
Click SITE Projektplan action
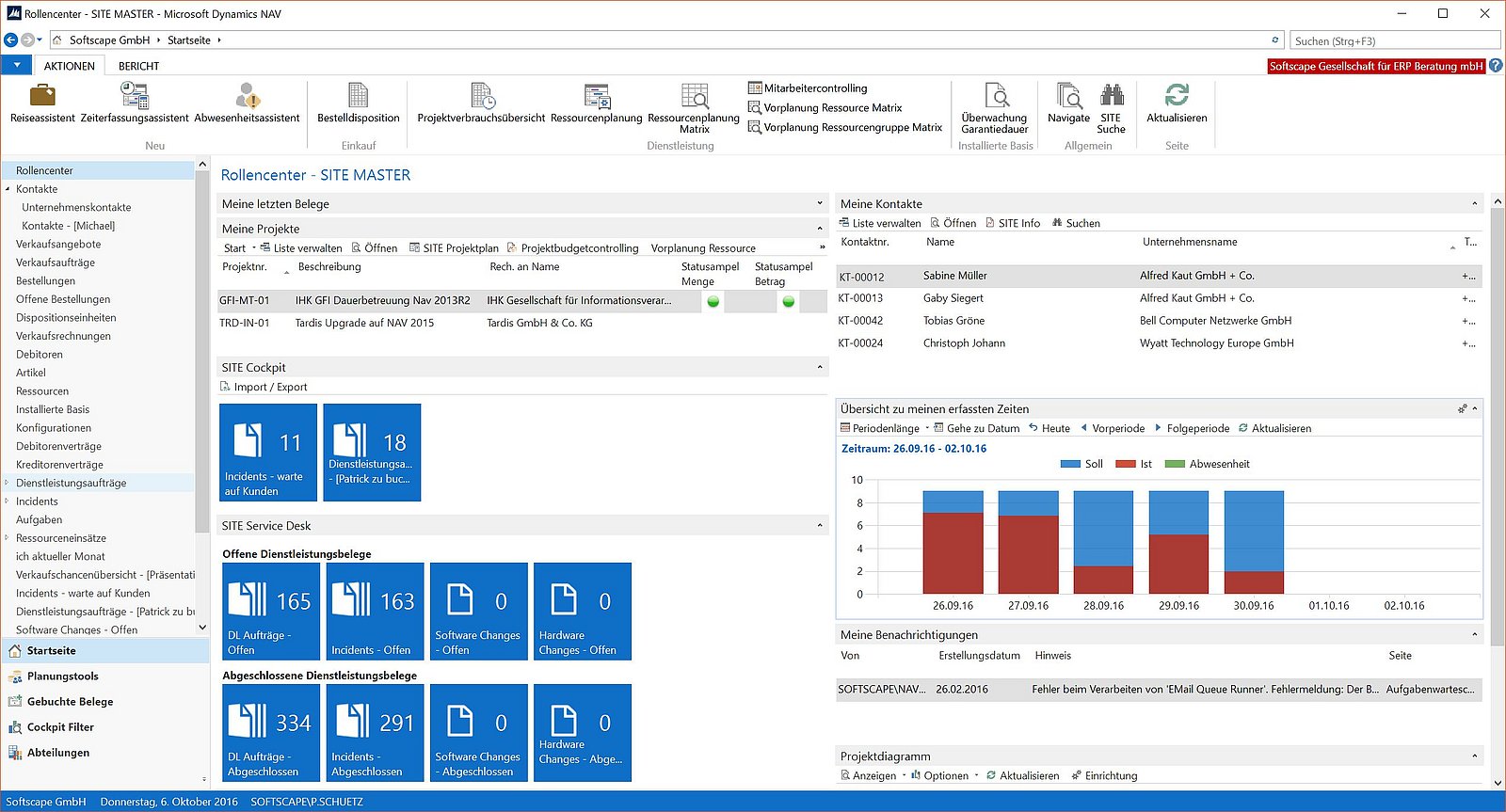click(454, 248)
